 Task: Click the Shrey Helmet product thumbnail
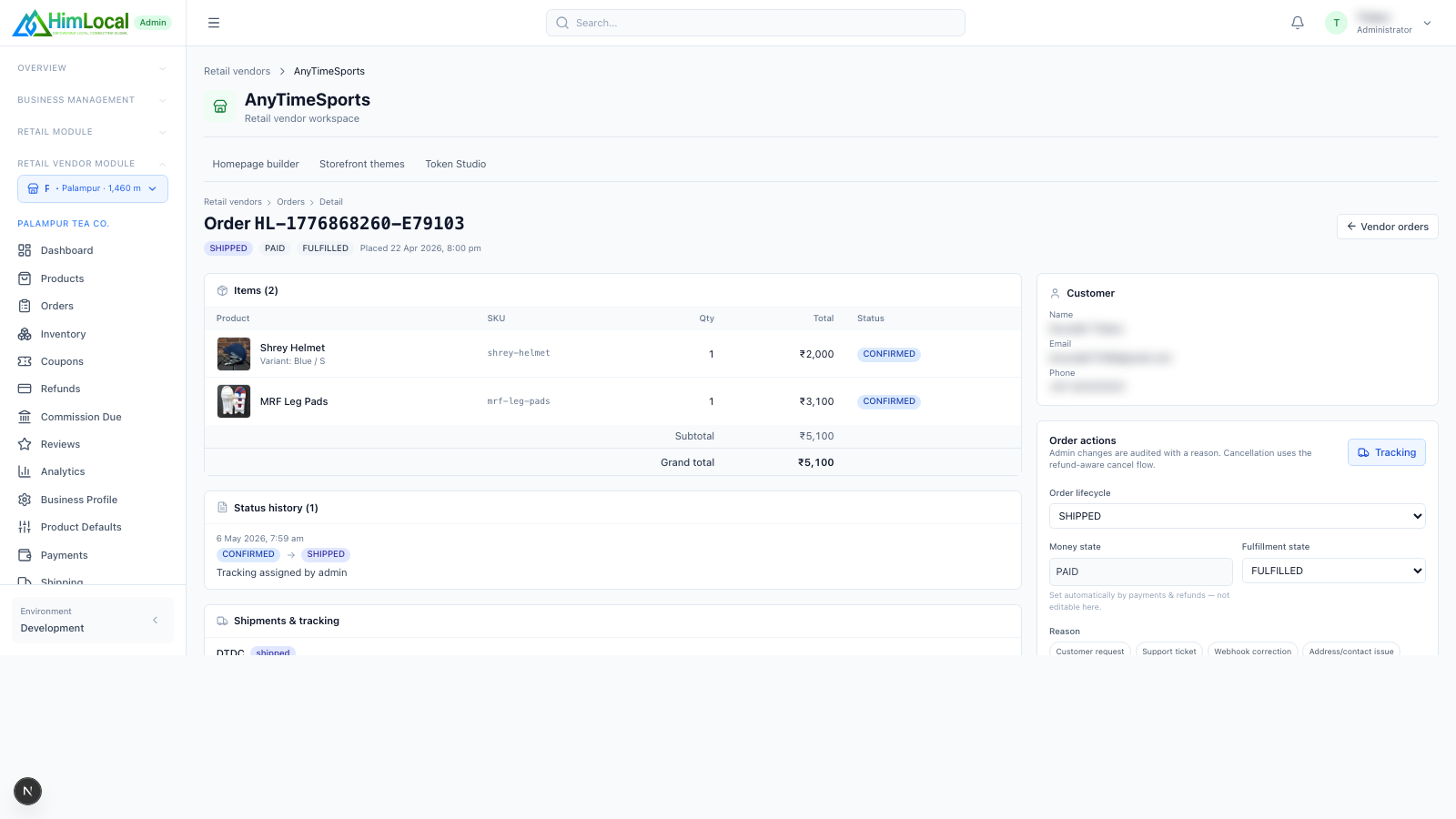(x=234, y=354)
